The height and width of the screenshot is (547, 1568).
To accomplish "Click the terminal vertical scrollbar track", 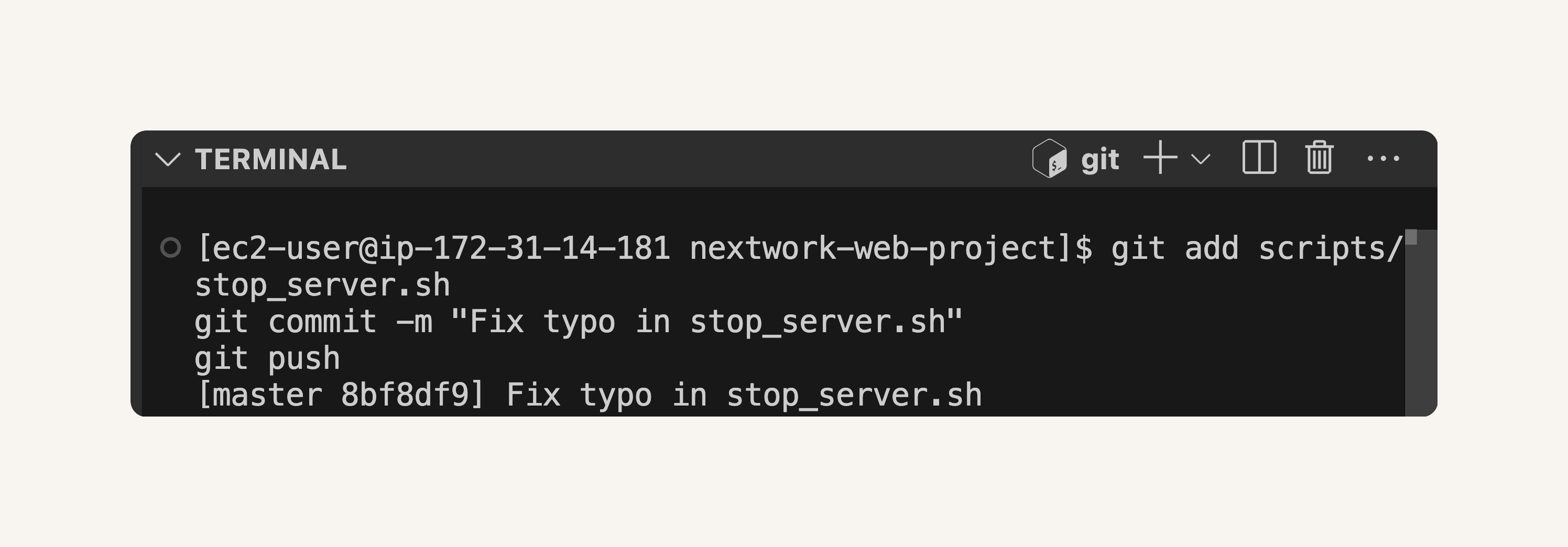I will click(x=1421, y=322).
